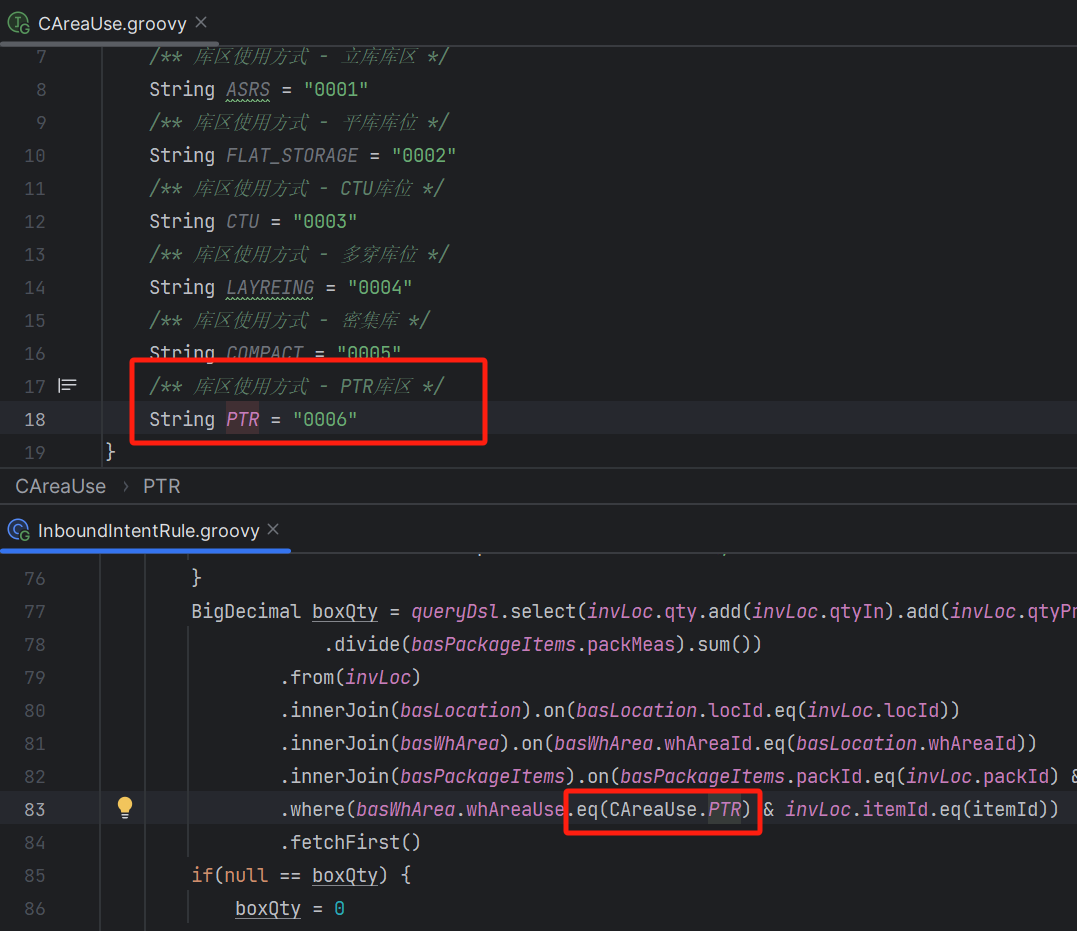Click the null keyword on line 85

[x=246, y=875]
